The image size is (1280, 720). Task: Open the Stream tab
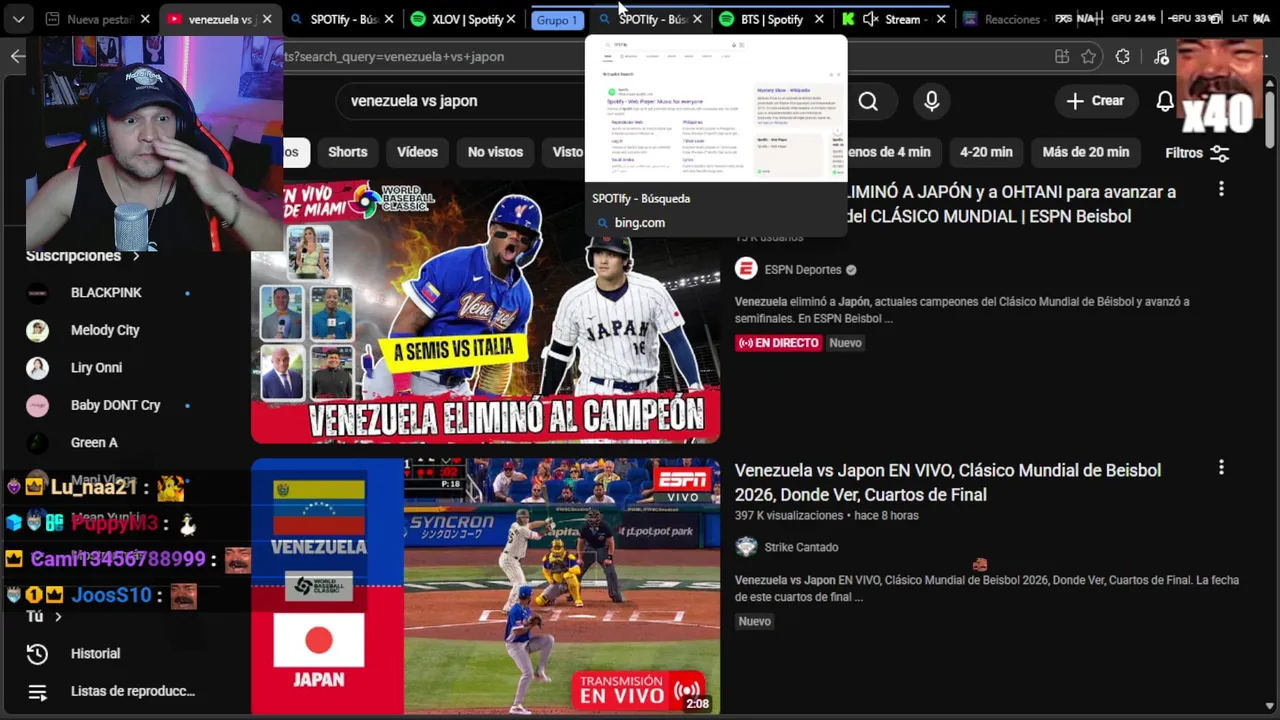click(x=893, y=19)
